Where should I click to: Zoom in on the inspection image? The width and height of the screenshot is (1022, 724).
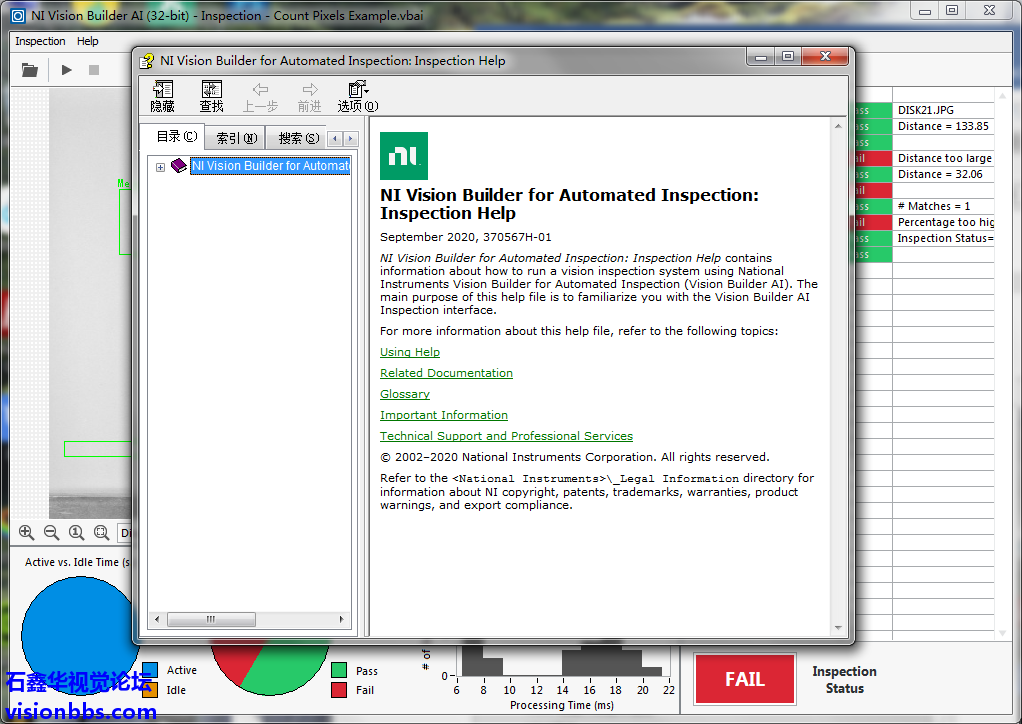click(27, 533)
